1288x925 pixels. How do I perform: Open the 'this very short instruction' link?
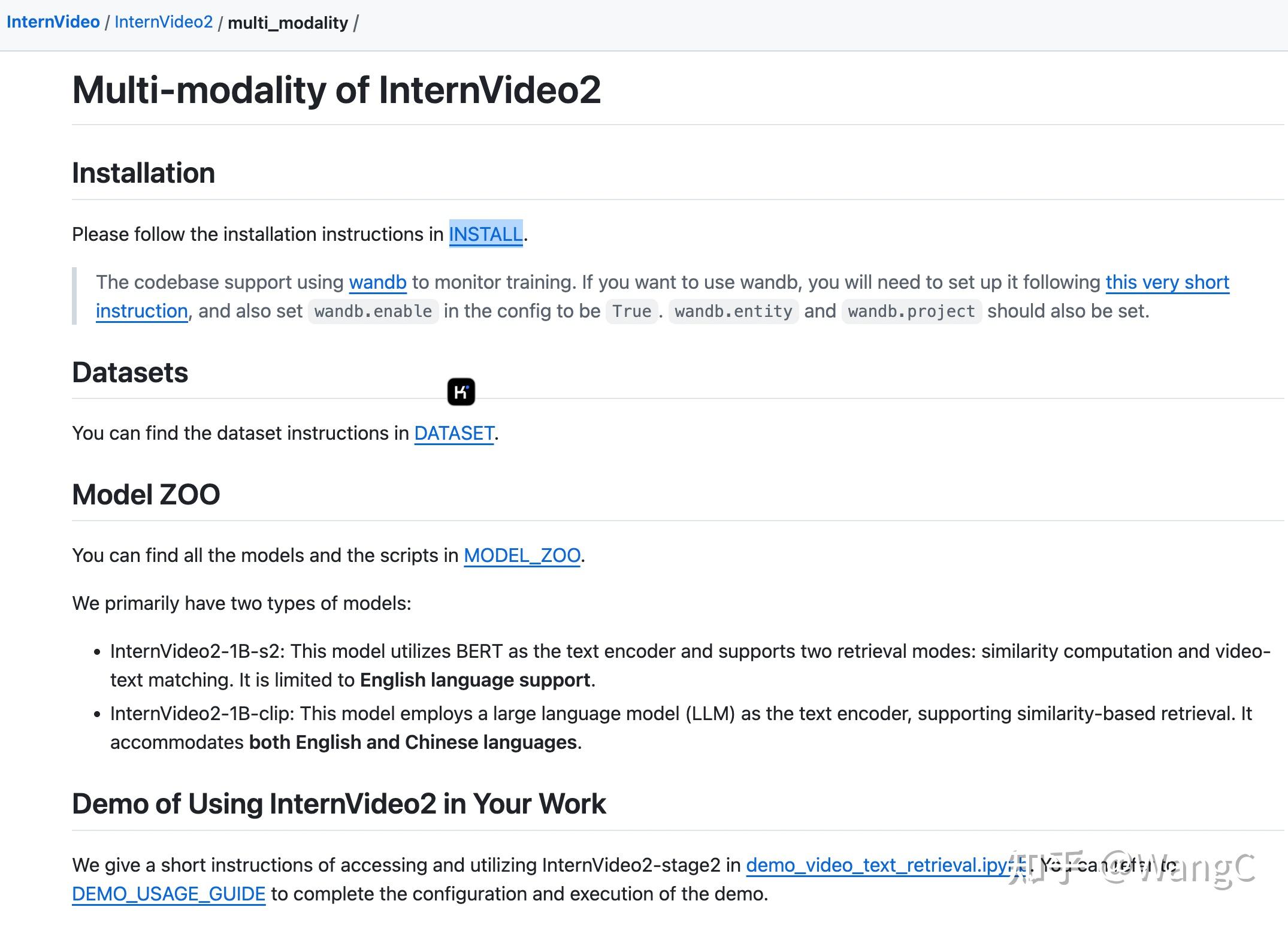[1167, 282]
